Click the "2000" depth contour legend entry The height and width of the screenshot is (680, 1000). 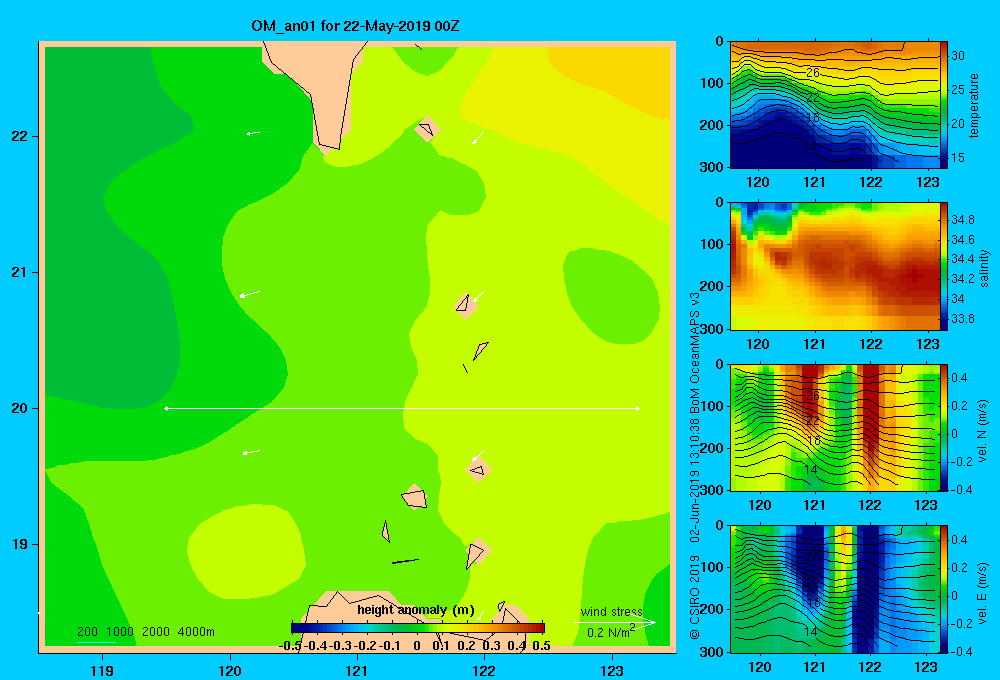coord(156,632)
